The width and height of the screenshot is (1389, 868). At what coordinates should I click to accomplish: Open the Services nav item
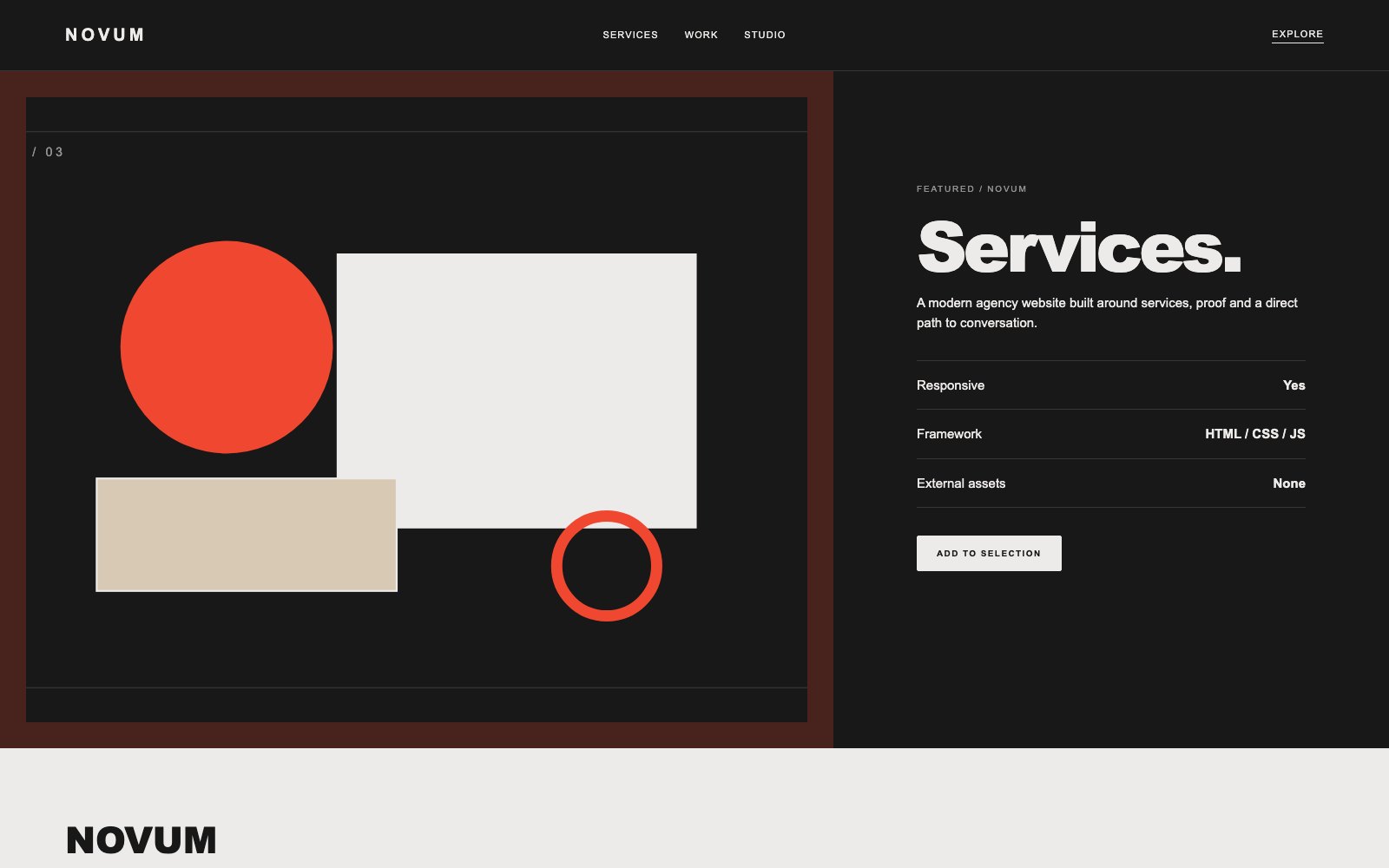tap(630, 35)
